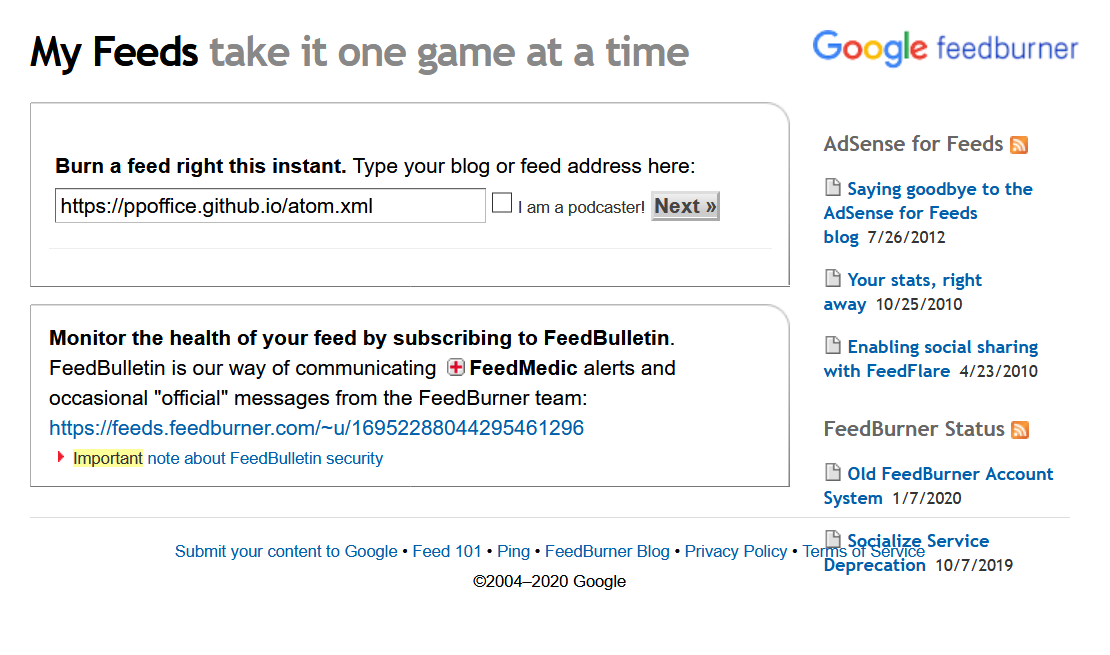
Task: Open the FeedBulletin feeds.feedburner.com URL
Action: 316,428
